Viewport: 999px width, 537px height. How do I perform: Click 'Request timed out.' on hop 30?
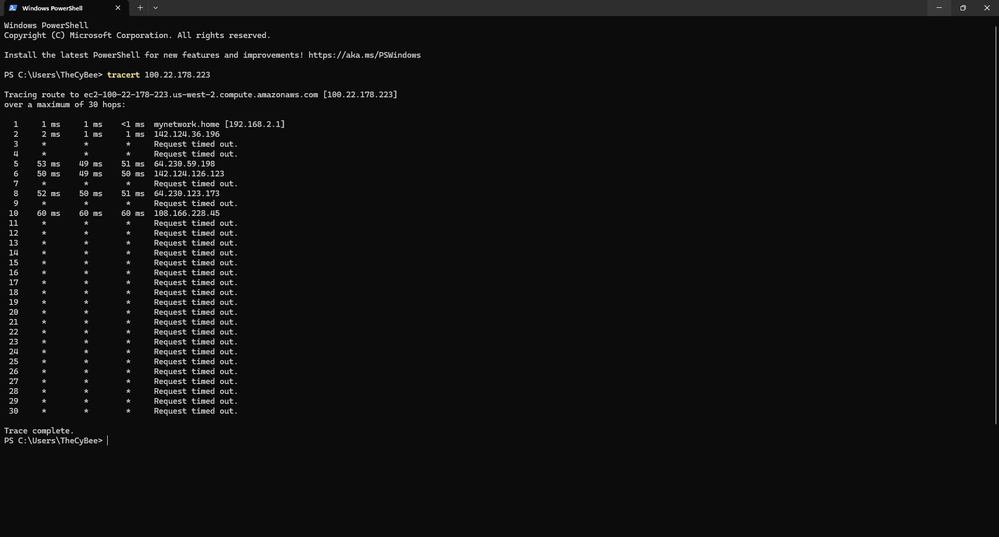tap(196, 411)
